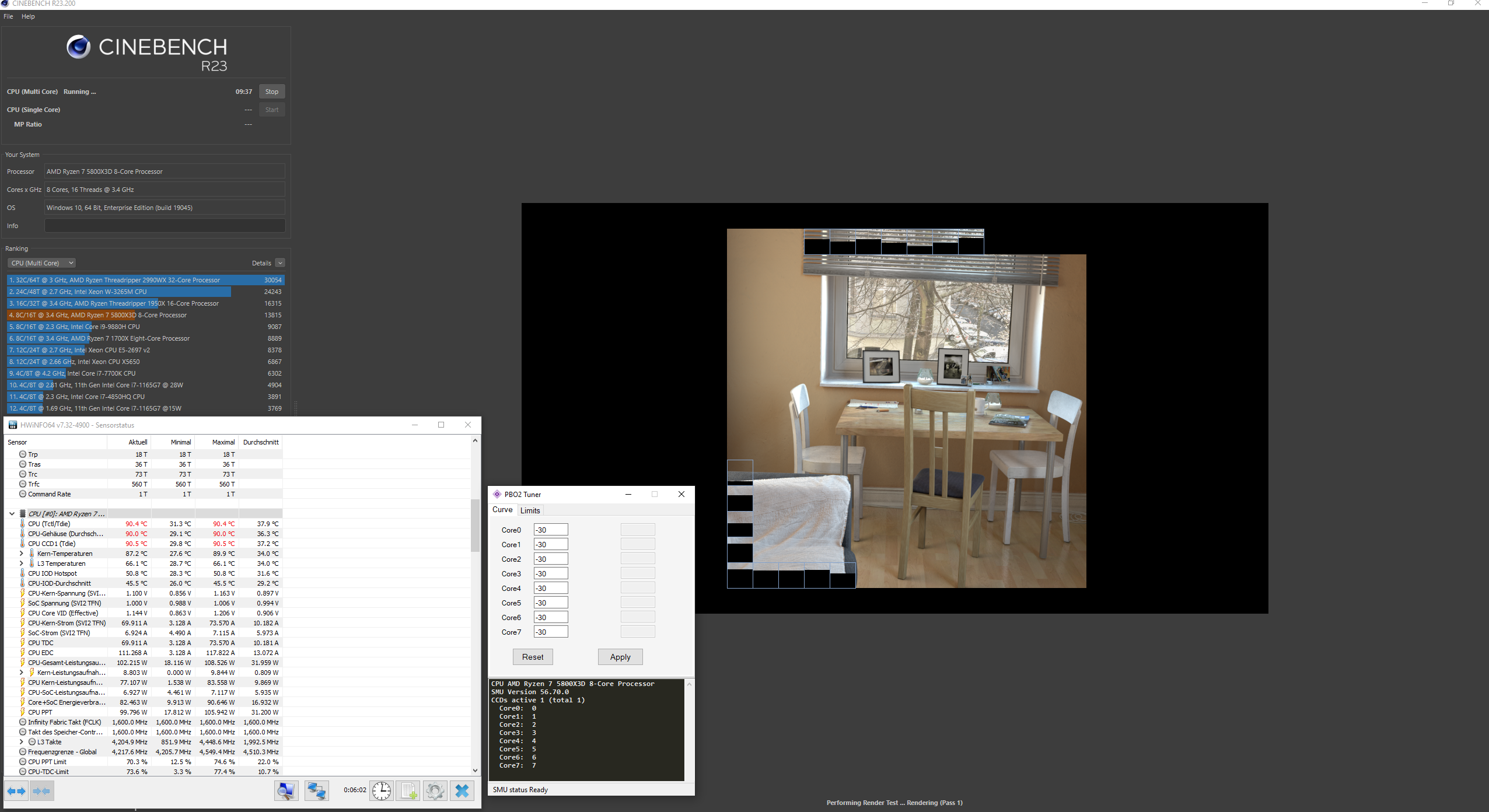
Task: Open the CPU (Multi Core) ranking dropdown
Action: pos(42,263)
